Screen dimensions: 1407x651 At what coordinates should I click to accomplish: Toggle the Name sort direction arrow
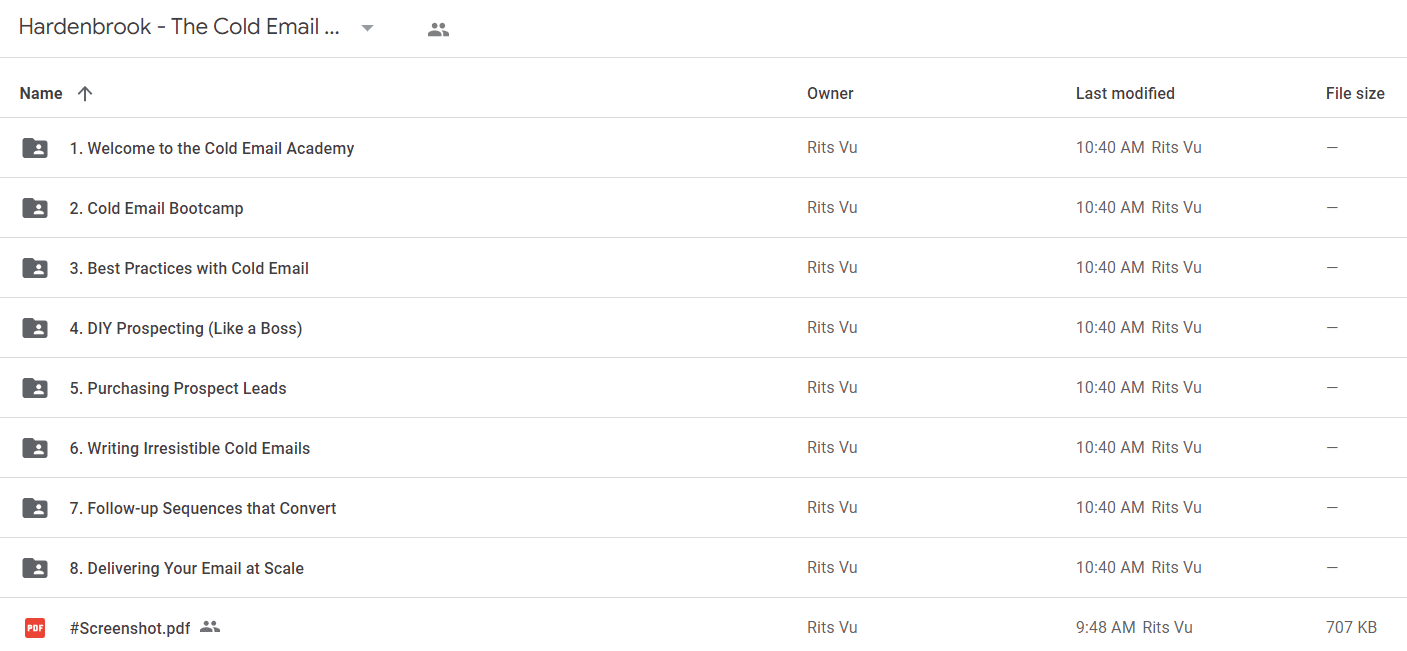[x=85, y=93]
